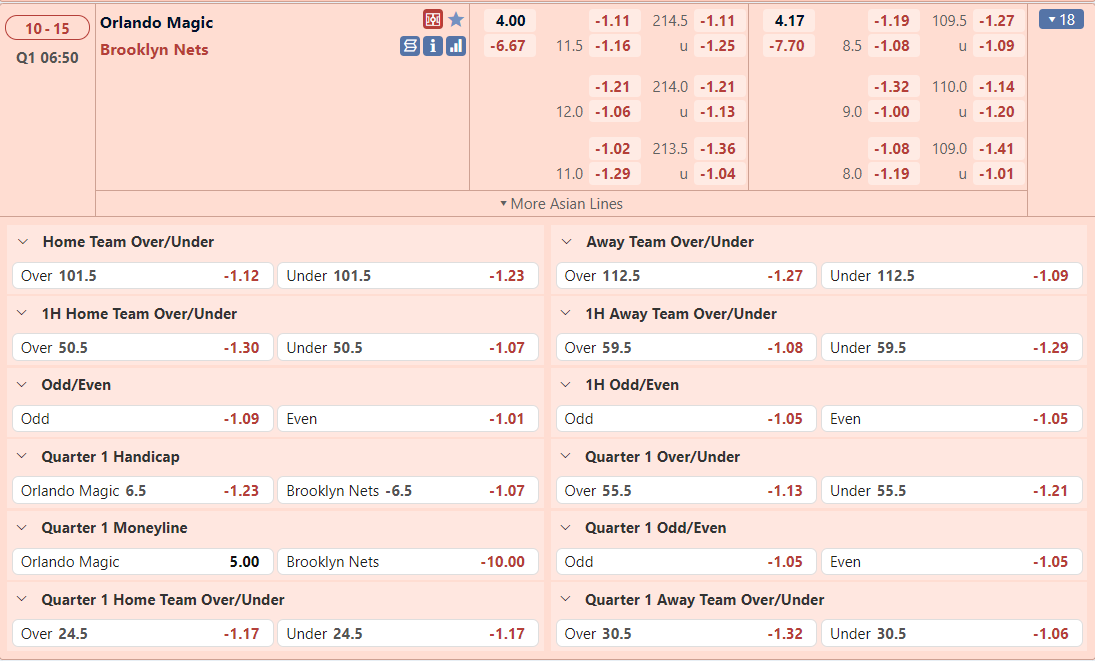Bet Brooklyn Nets Quarter 1 moneyline -10.00
The width and height of the screenshot is (1095, 661).
tap(408, 562)
